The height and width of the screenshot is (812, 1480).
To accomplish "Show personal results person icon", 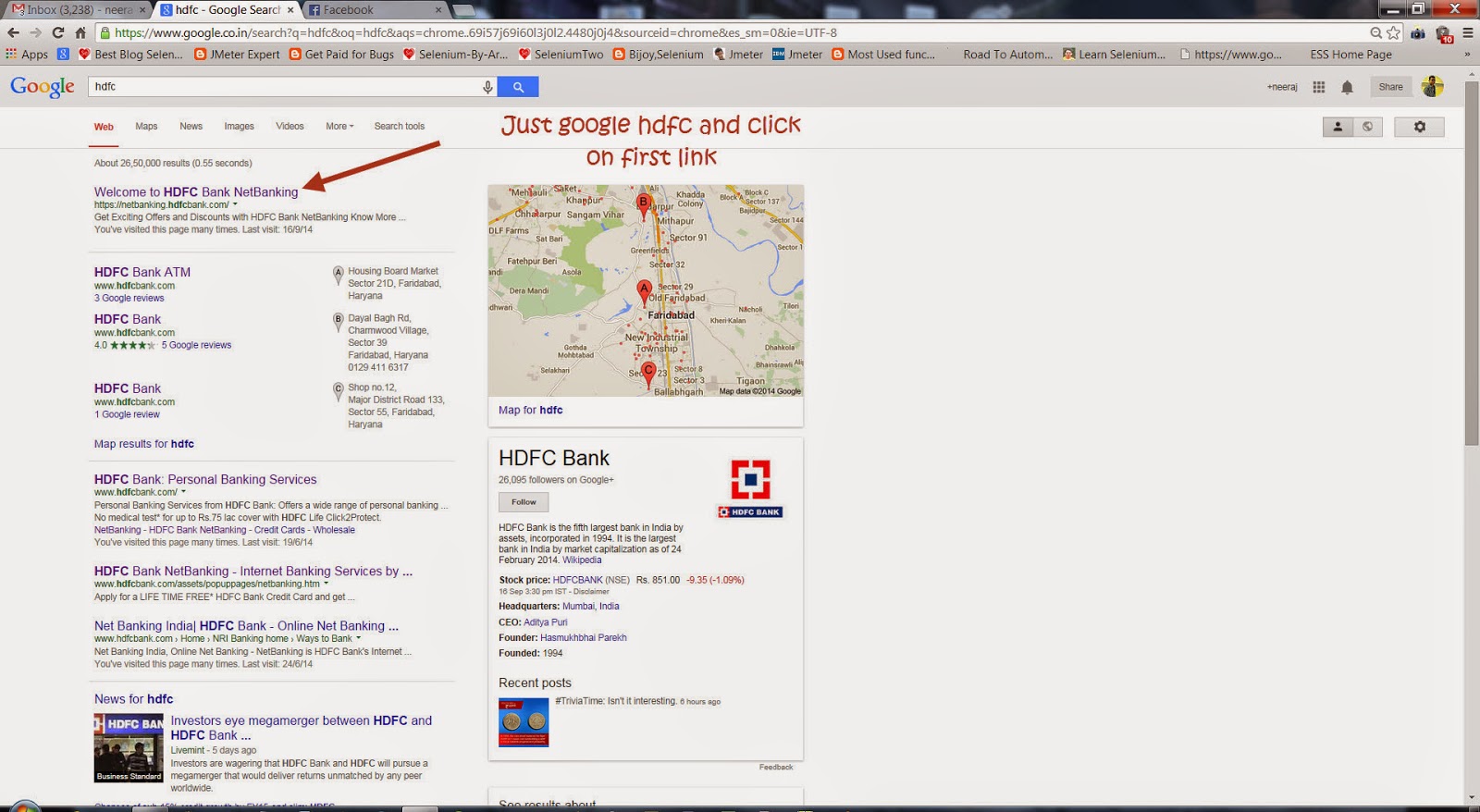I will [1338, 127].
